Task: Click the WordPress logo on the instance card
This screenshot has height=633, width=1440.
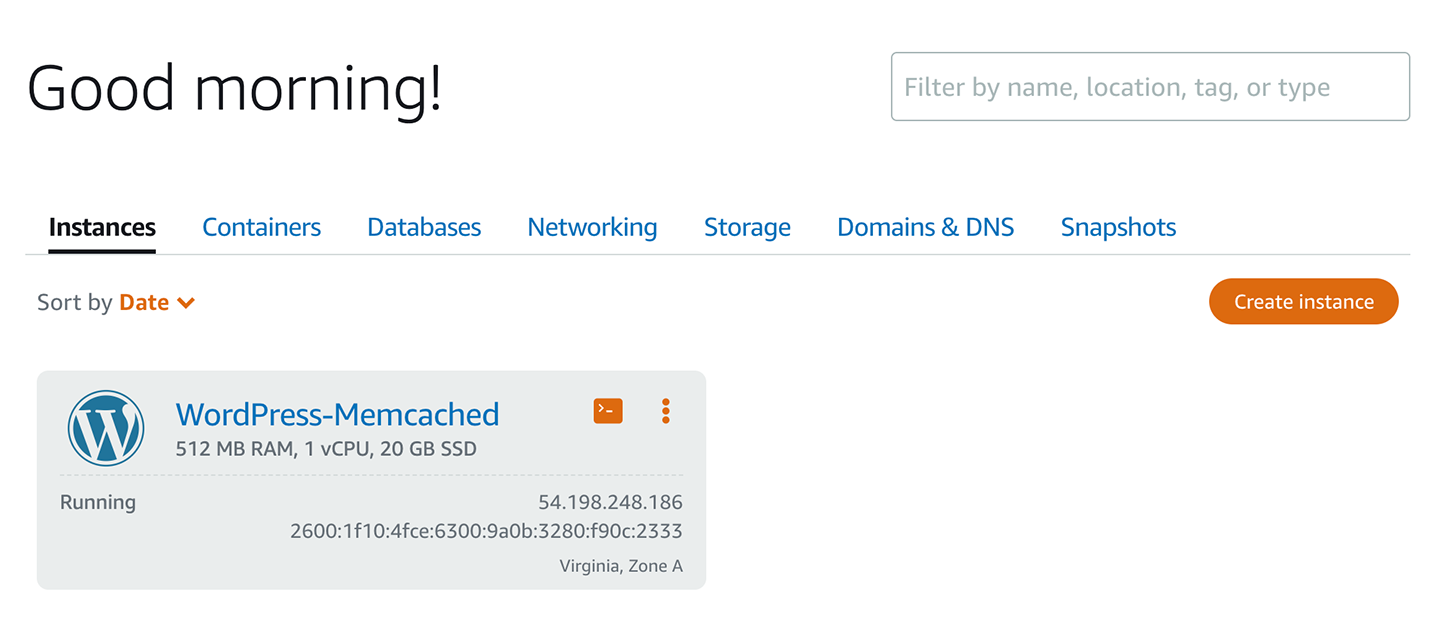Action: click(106, 427)
